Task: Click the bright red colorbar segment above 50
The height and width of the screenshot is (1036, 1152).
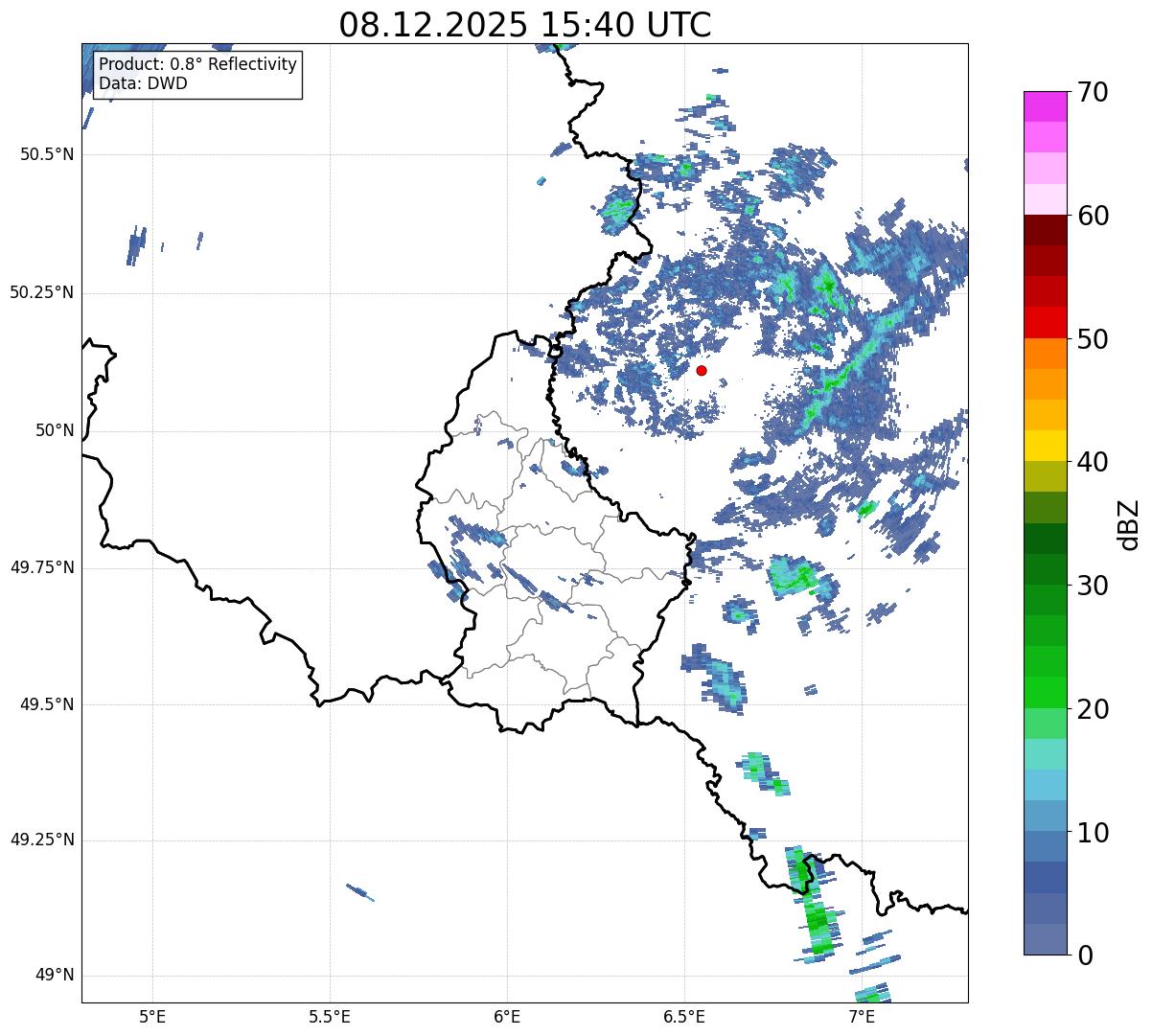Action: 1045,322
